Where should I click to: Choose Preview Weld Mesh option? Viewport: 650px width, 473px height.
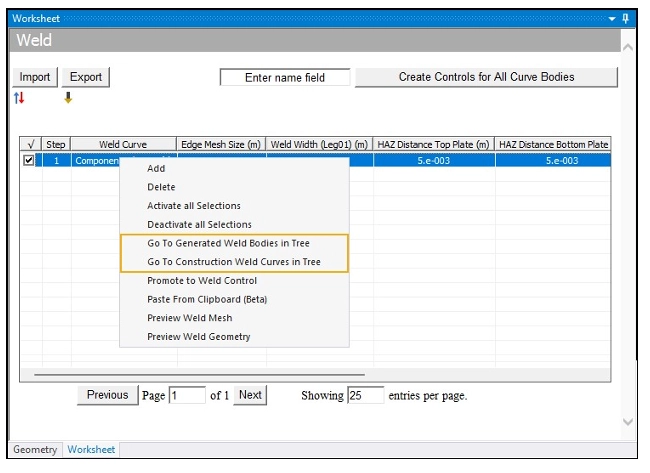pyautogui.click(x=191, y=318)
